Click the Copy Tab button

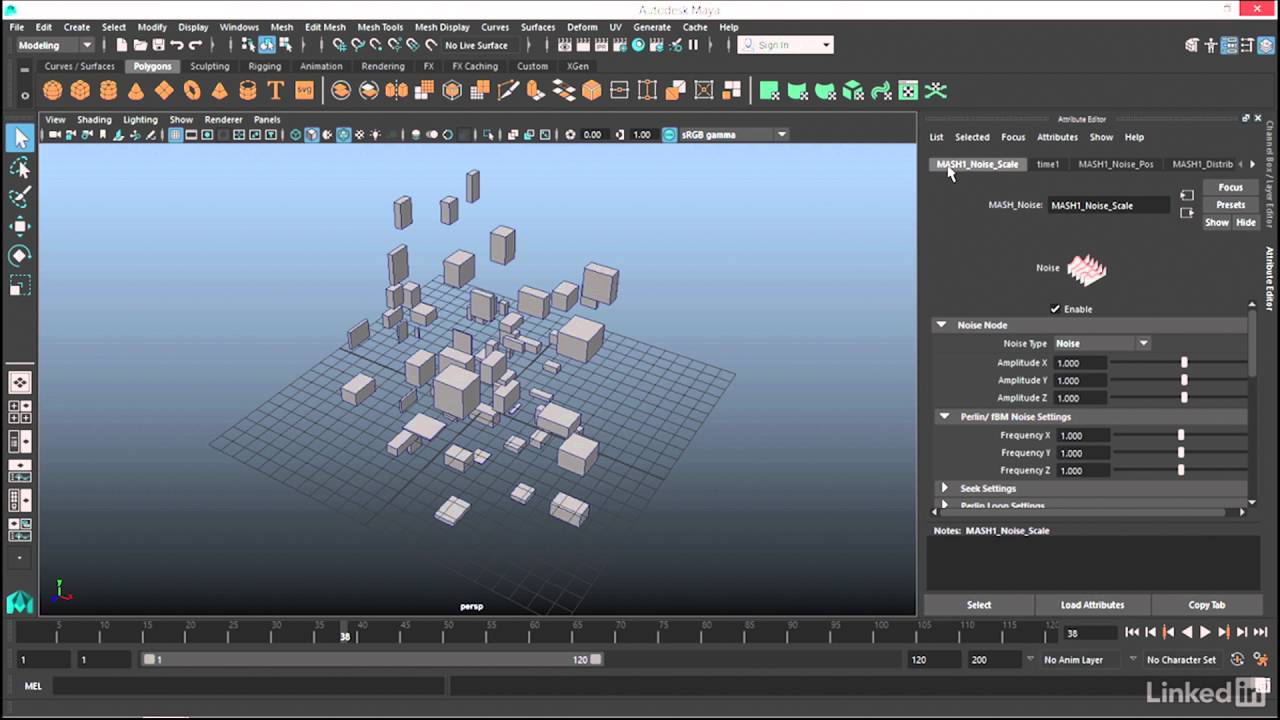point(1206,605)
